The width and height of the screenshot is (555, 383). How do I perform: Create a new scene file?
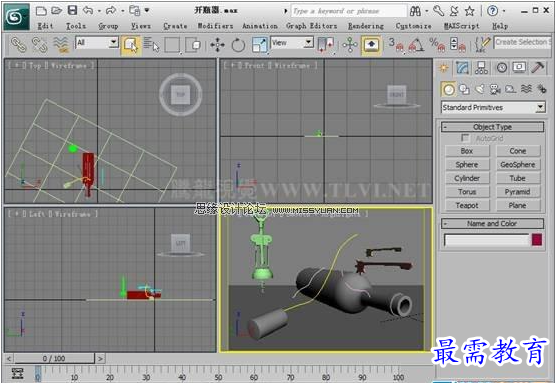(x=41, y=11)
